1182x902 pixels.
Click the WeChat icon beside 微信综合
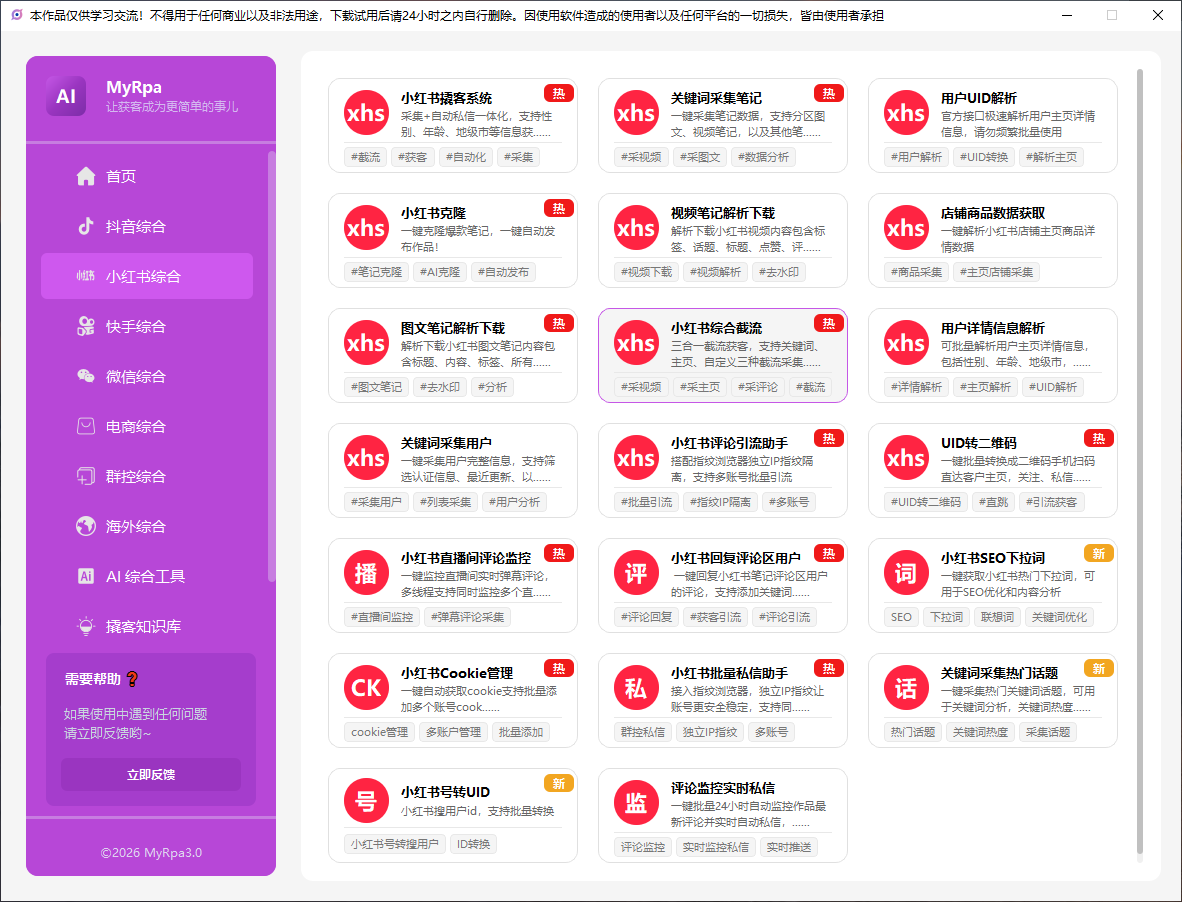tap(86, 376)
